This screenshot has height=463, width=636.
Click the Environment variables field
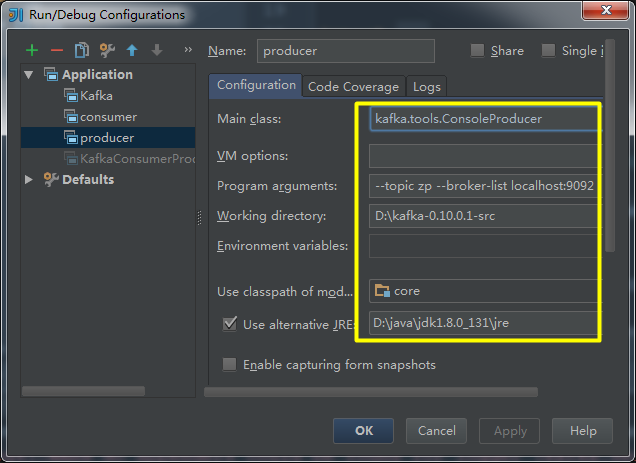[484, 246]
